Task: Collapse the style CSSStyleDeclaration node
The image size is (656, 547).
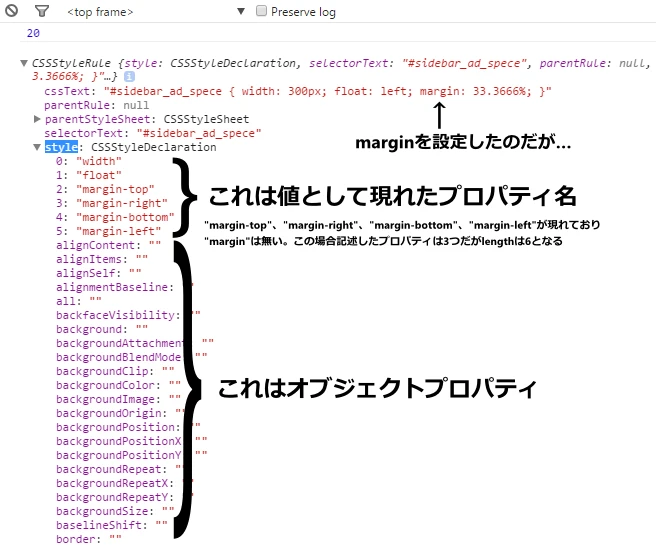Action: 37,147
